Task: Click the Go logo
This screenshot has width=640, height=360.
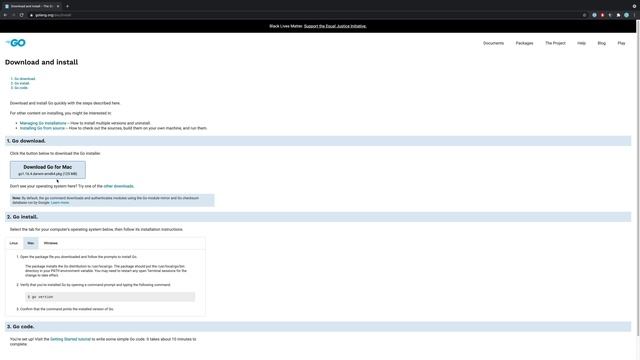Action: pyautogui.click(x=16, y=43)
